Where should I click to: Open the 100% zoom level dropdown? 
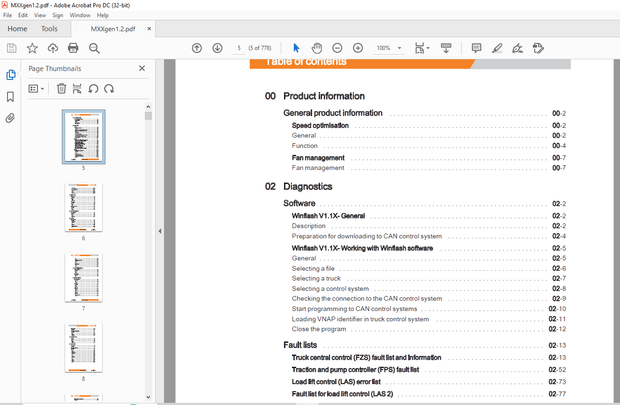(397, 48)
